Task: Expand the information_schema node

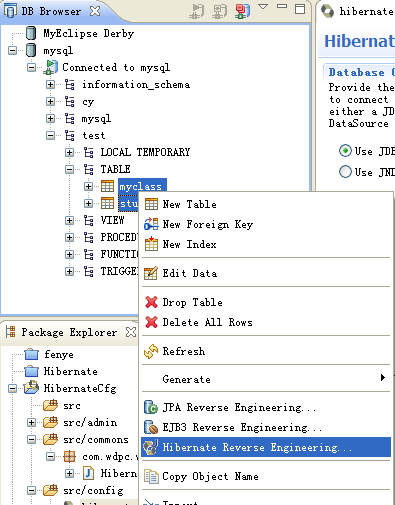Action: (x=50, y=85)
